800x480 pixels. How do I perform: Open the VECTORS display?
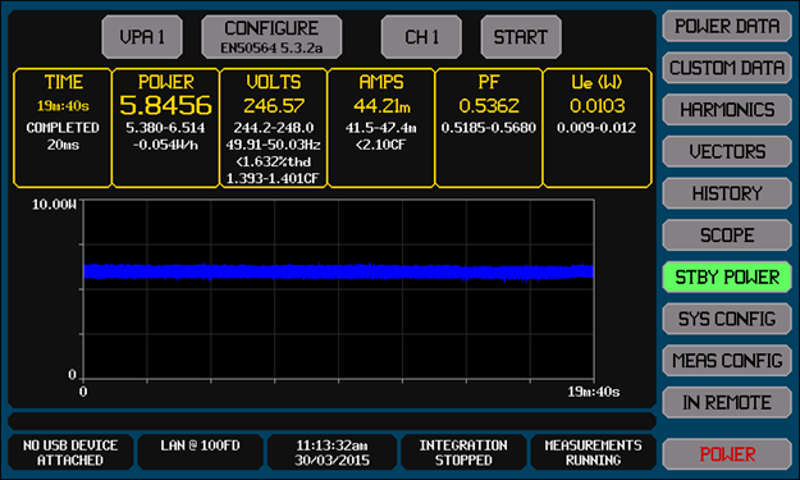pyautogui.click(x=726, y=152)
